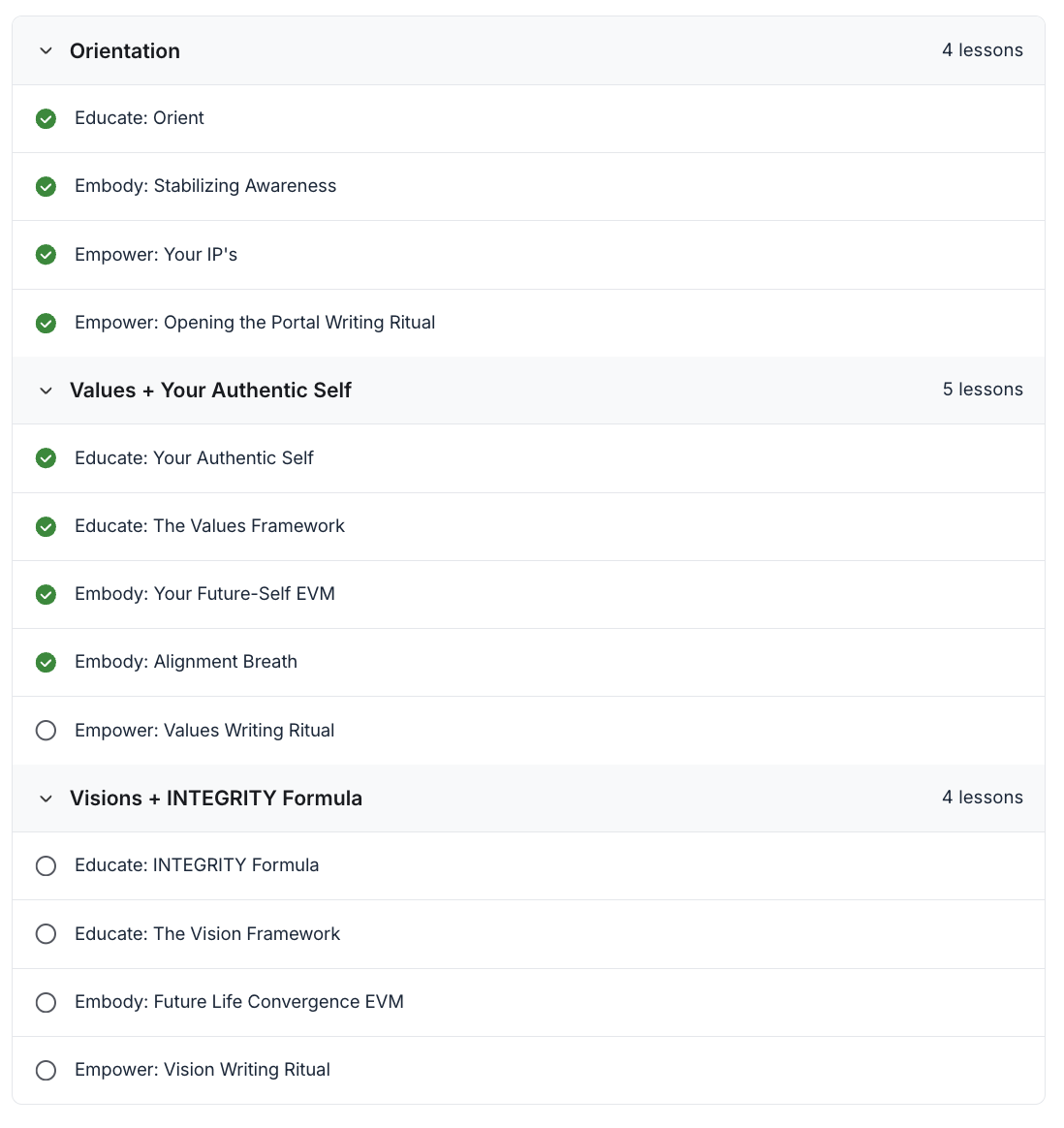
Task: Open lesson Educate: INTEGRITY Formula
Action: pyautogui.click(x=197, y=864)
